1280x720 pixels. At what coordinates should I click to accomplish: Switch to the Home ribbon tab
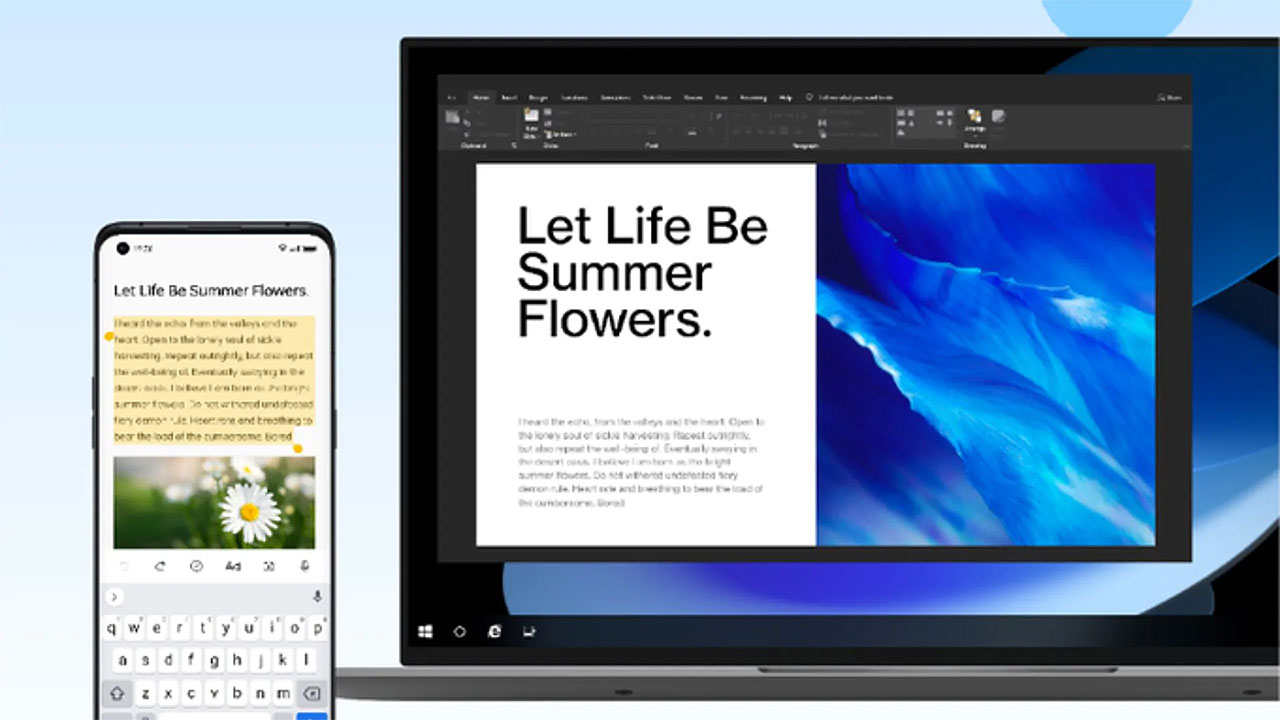(481, 97)
